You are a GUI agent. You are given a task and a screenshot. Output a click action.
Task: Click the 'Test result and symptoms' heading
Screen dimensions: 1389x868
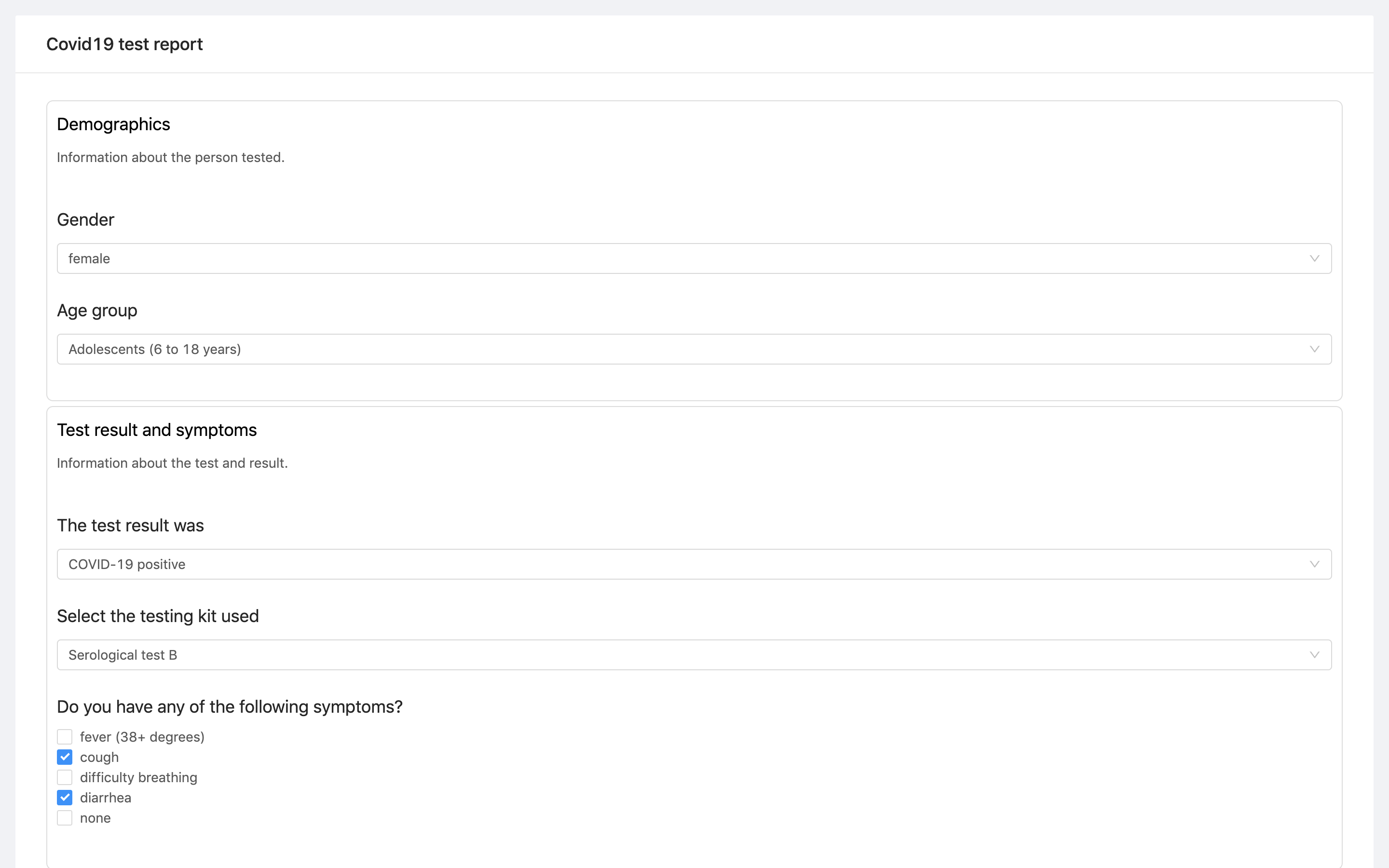pos(157,430)
